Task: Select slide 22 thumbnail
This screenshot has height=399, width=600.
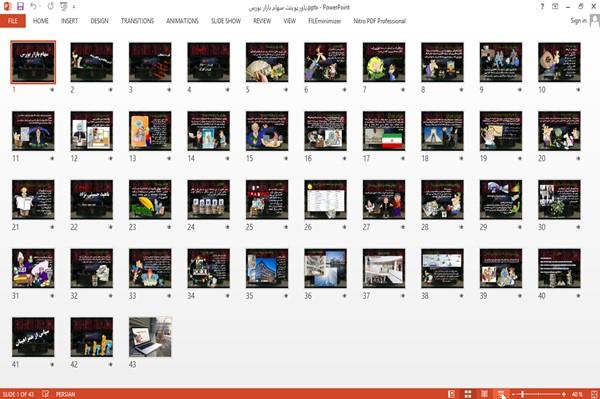Action: [92, 199]
